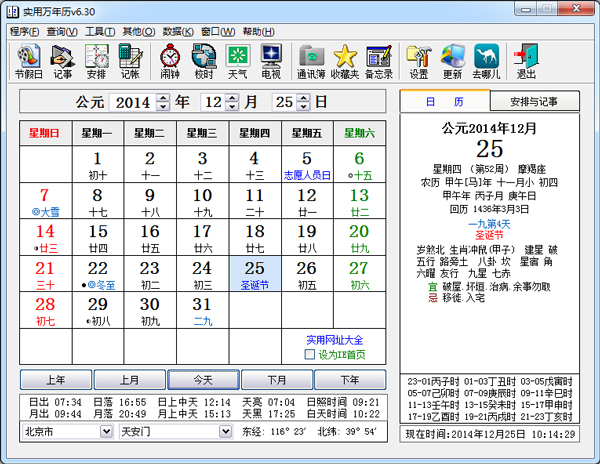
Task: Increase the year with up arrow
Action: tap(163, 98)
